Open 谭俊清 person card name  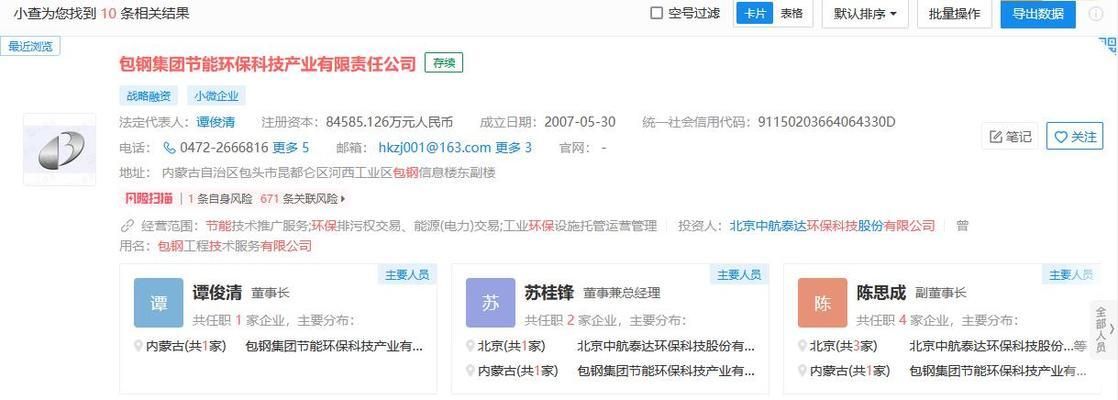tap(217, 293)
